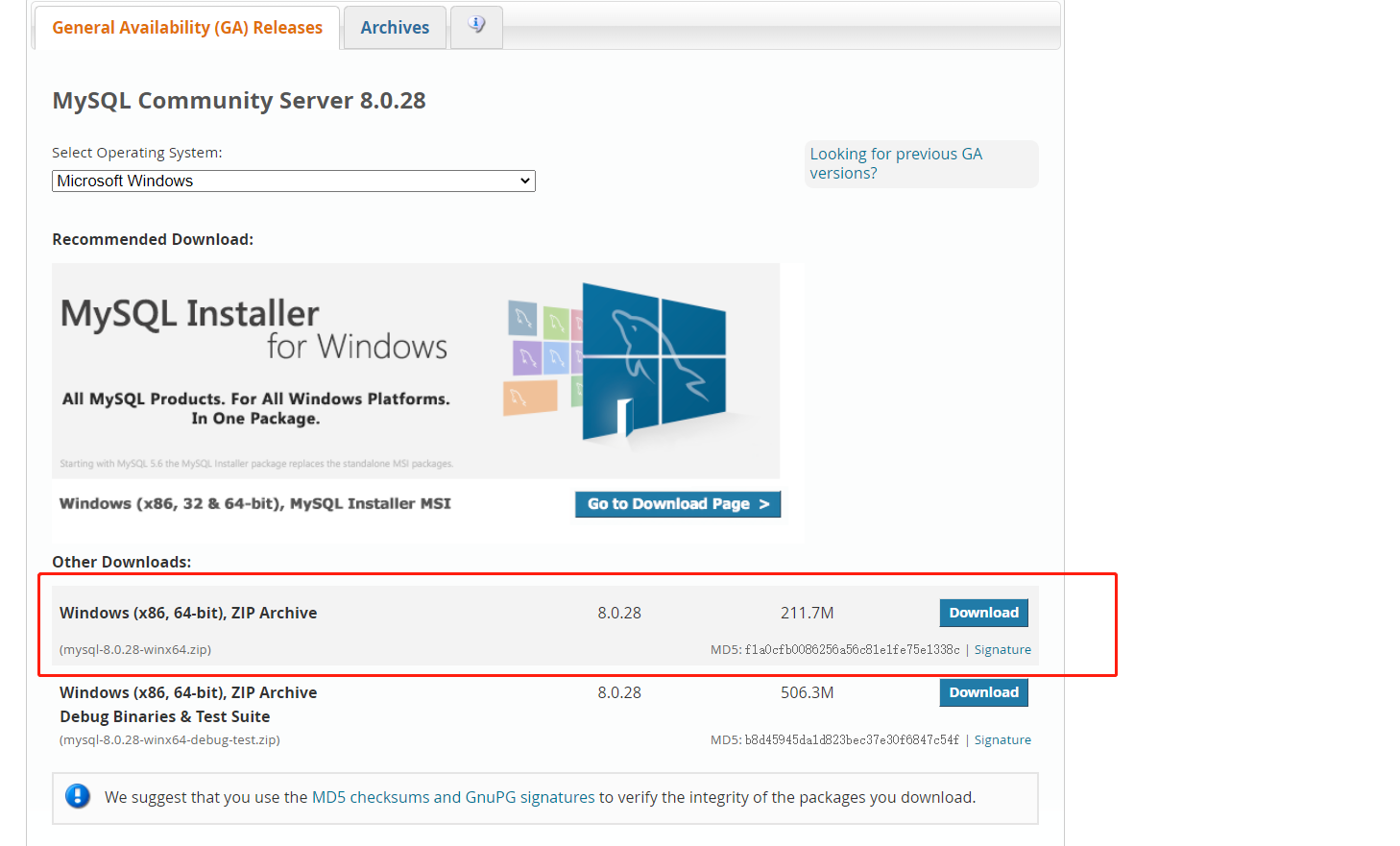
Task: Click MD5 hash f1a0cfb0086256a56c81e1fe75e1338c
Action: pyautogui.click(x=852, y=650)
